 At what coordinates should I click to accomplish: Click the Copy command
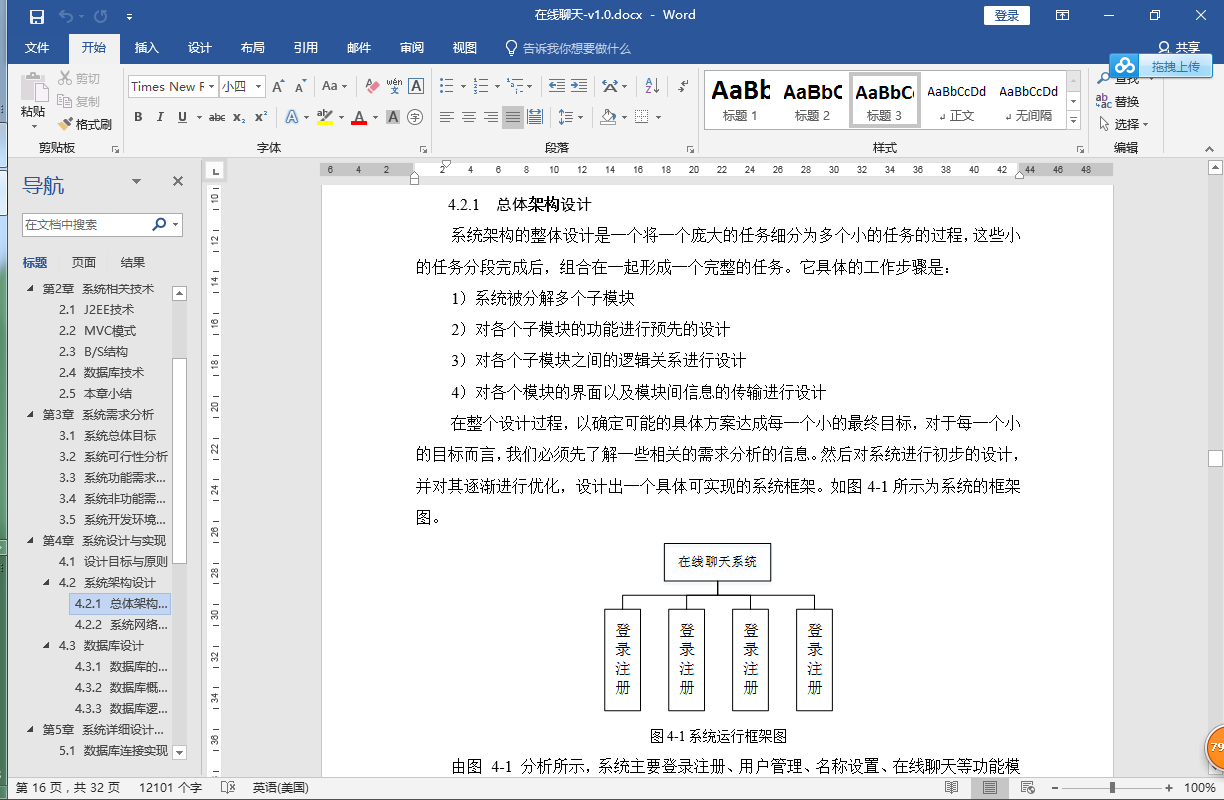(x=79, y=101)
